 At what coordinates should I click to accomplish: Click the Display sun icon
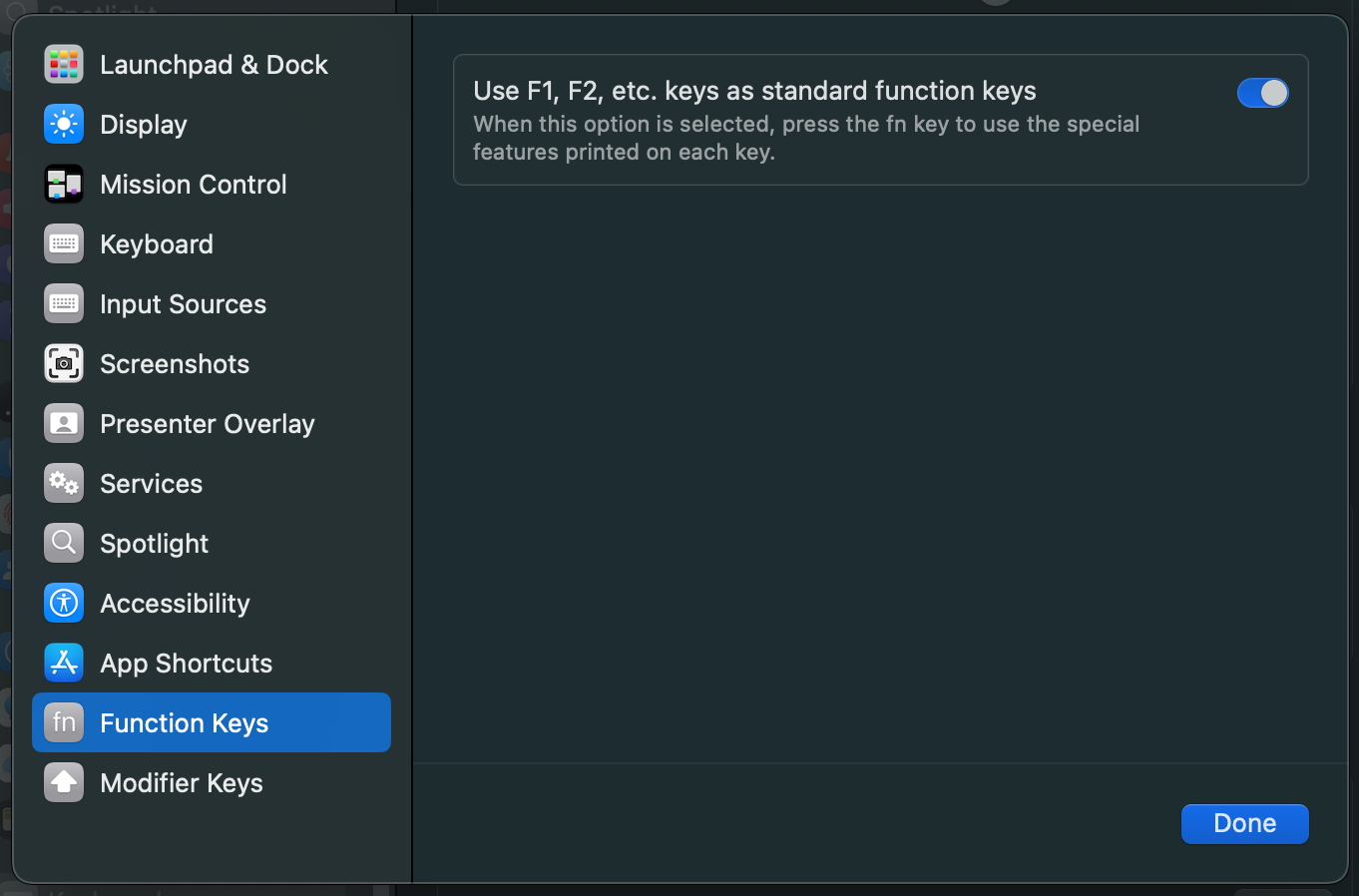(x=64, y=125)
